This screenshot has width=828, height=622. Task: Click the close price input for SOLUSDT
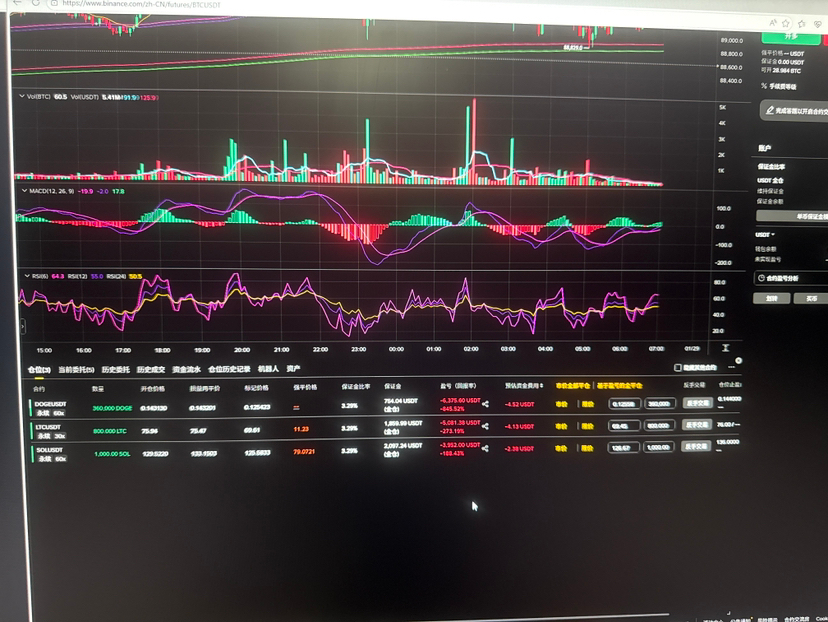624,447
